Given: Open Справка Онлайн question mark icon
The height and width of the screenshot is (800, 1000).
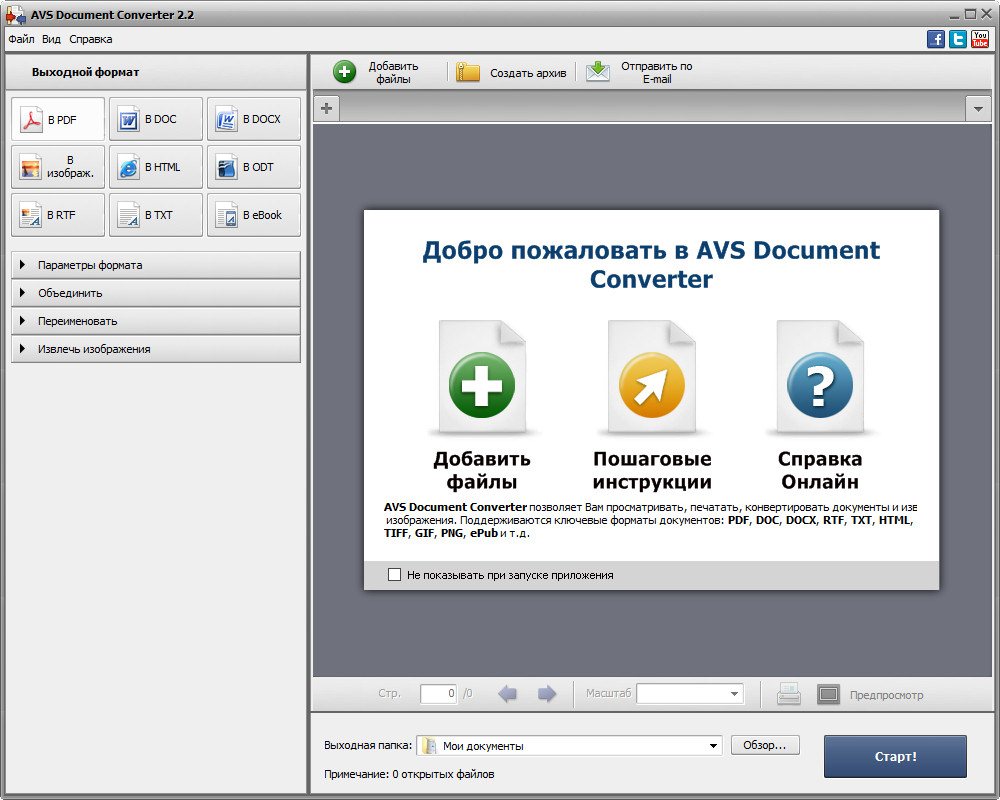Looking at the screenshot, I should 820,385.
